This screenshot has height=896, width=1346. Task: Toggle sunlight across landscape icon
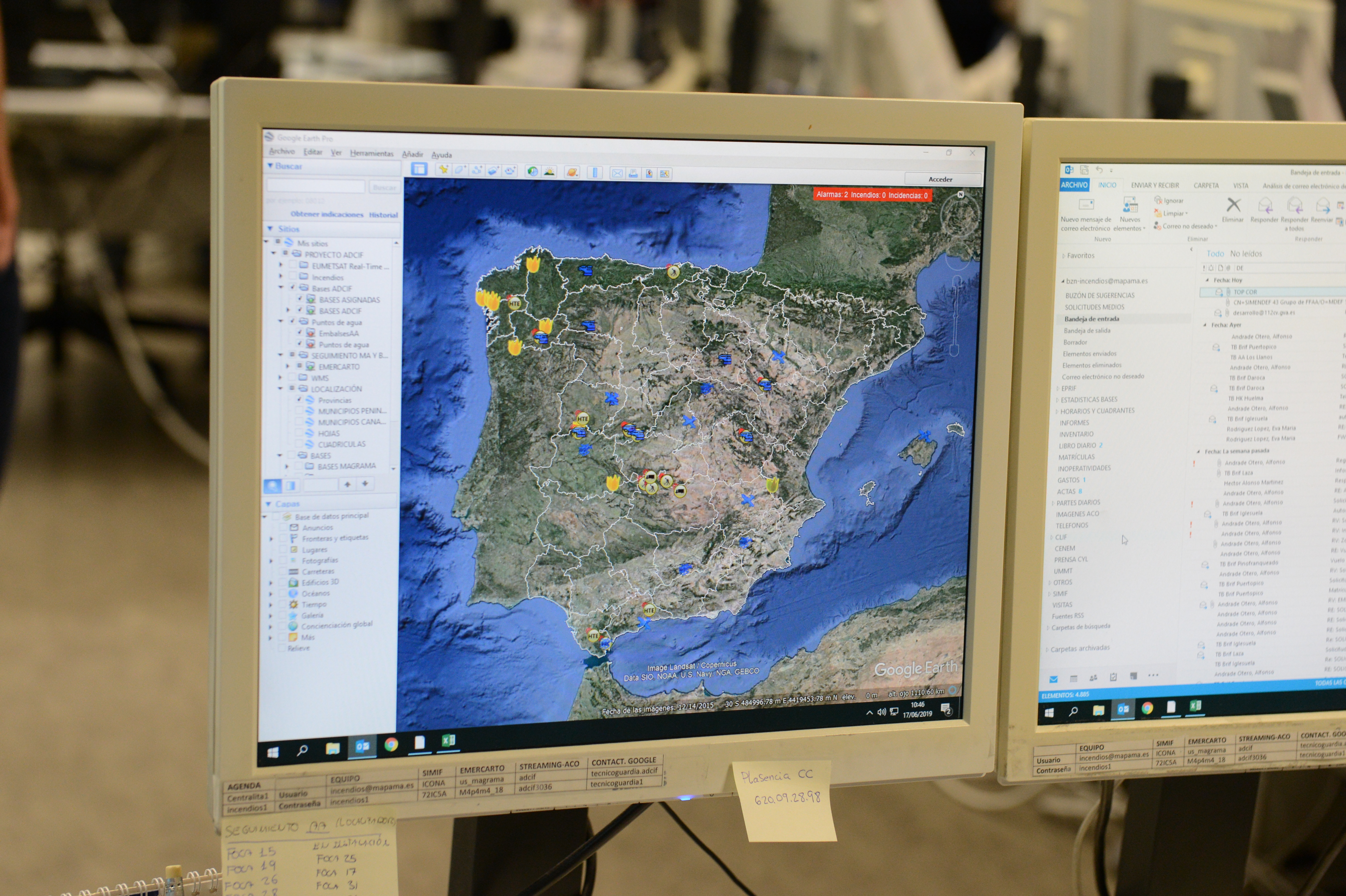tap(549, 172)
